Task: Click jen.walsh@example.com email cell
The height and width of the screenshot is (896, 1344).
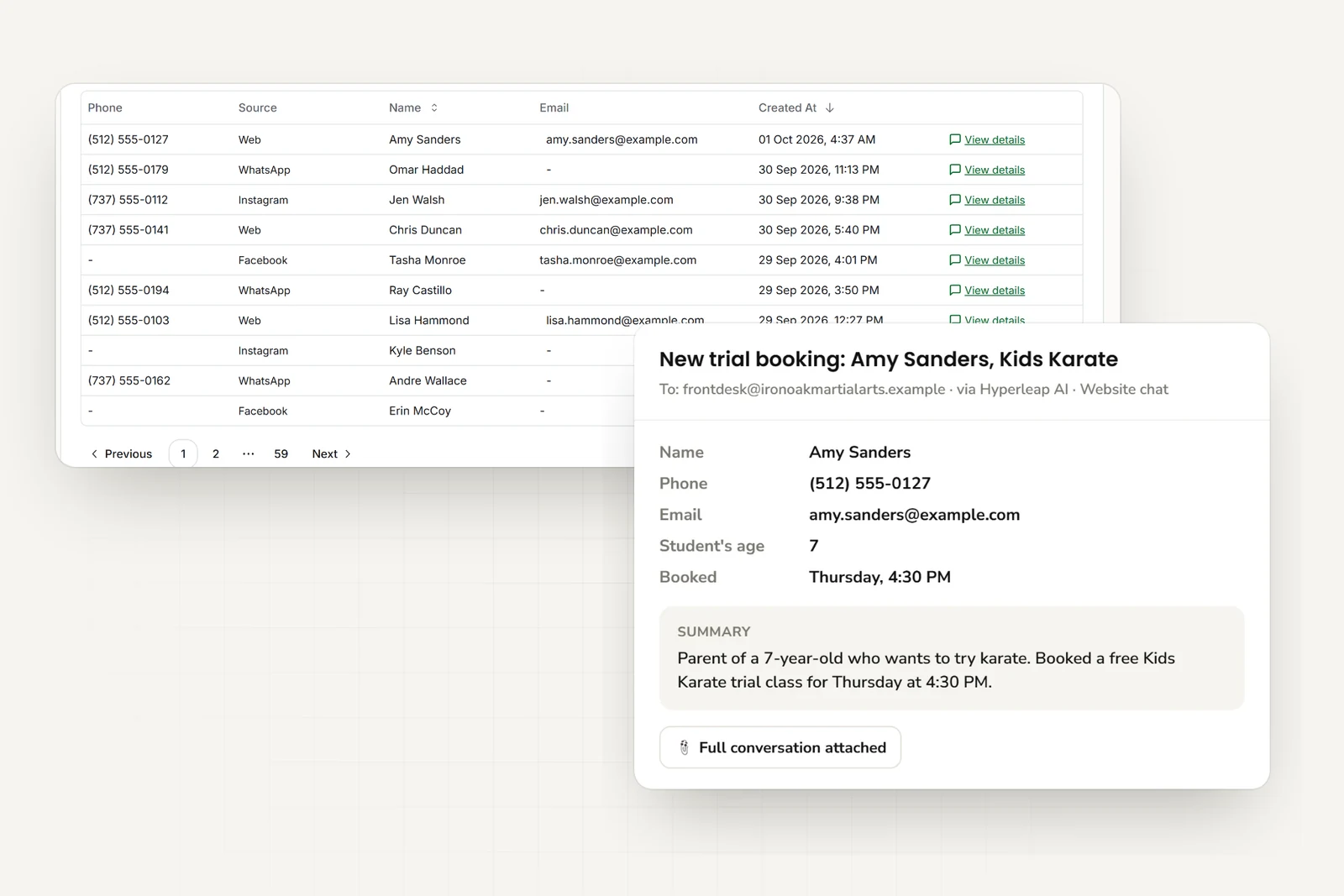Action: (x=606, y=200)
